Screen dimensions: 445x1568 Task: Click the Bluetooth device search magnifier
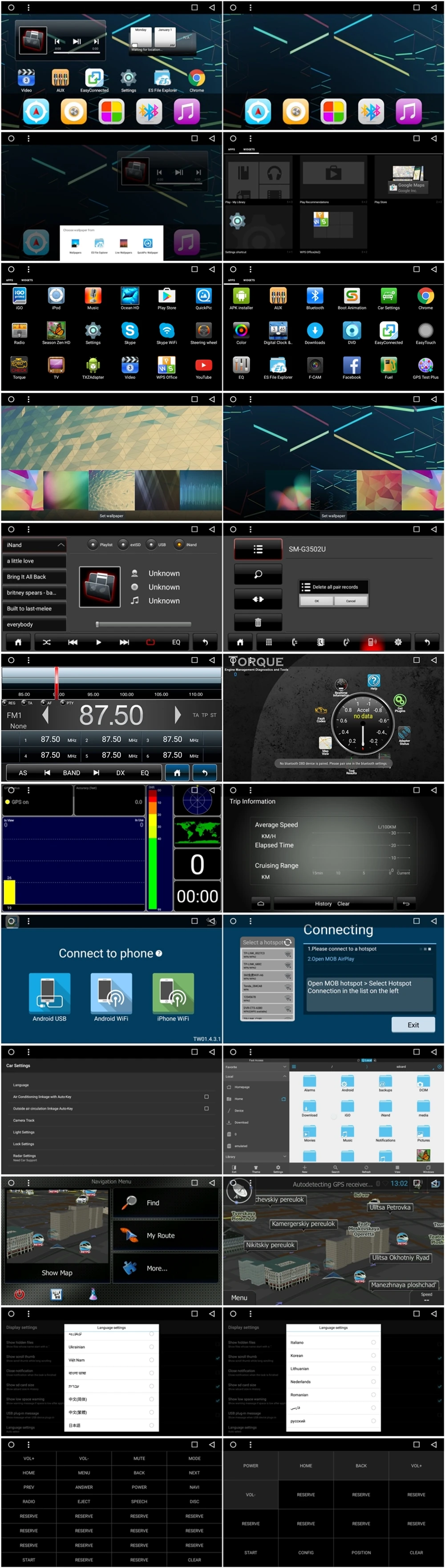pos(258,574)
